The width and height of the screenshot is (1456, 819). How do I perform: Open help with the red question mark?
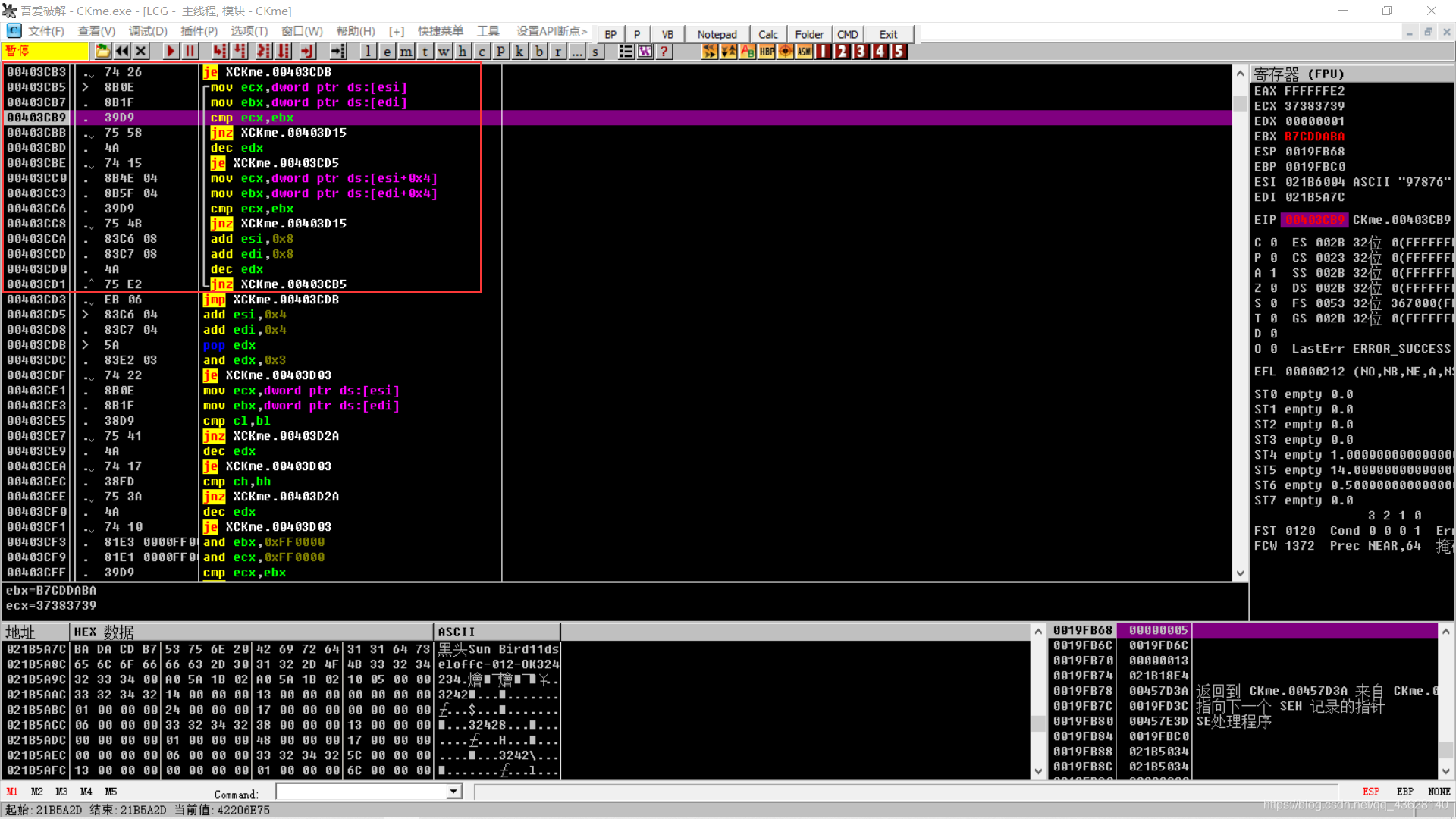pyautogui.click(x=664, y=51)
